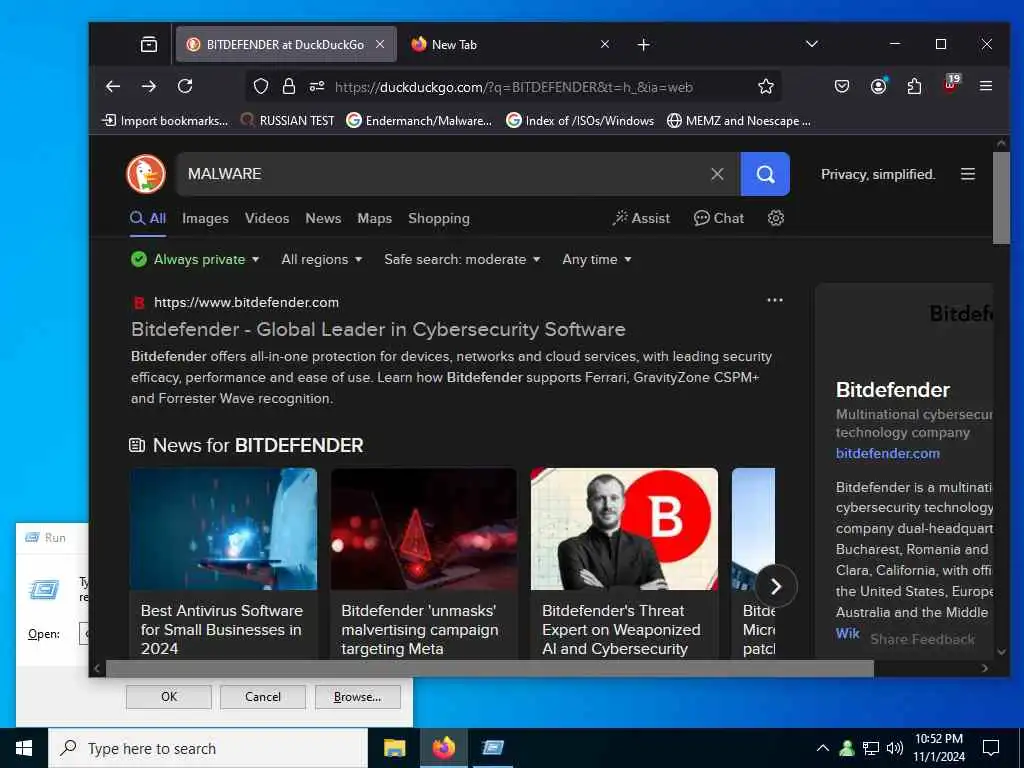The image size is (1024, 768).
Task: Open MEMZ and Noescape bookmark
Action: (x=739, y=121)
